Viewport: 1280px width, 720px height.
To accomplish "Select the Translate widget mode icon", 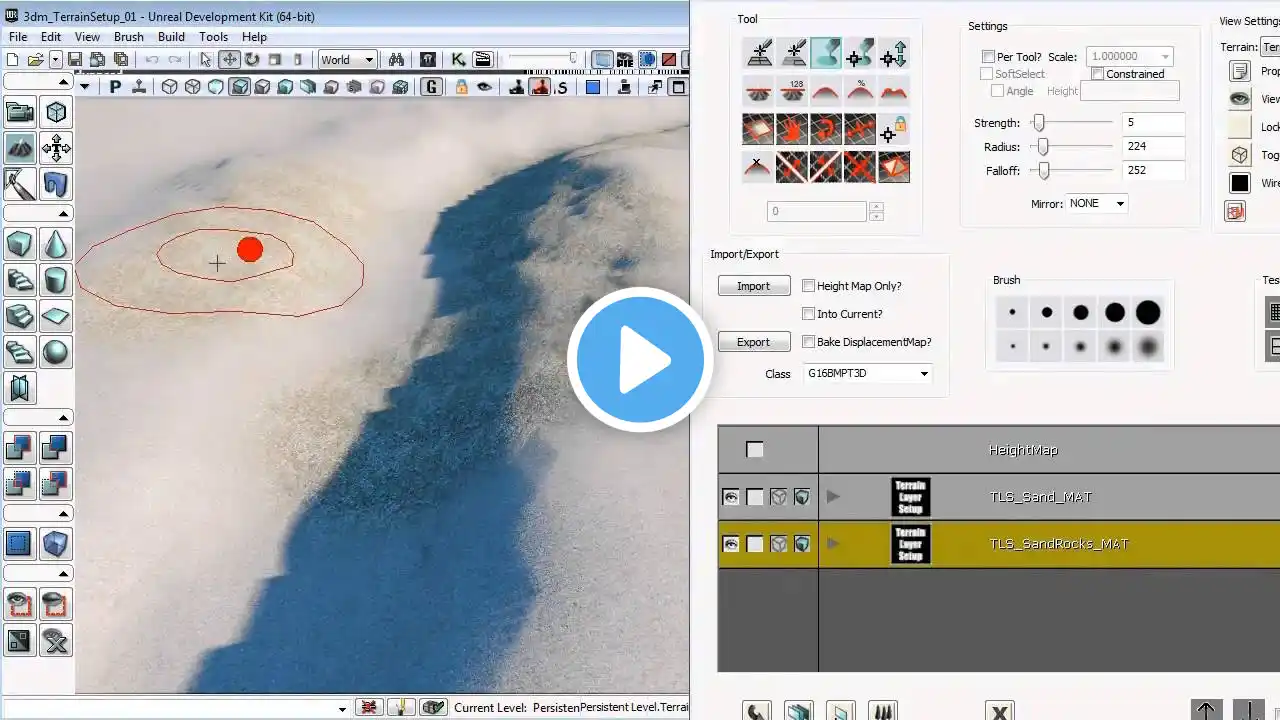I will tap(229, 60).
